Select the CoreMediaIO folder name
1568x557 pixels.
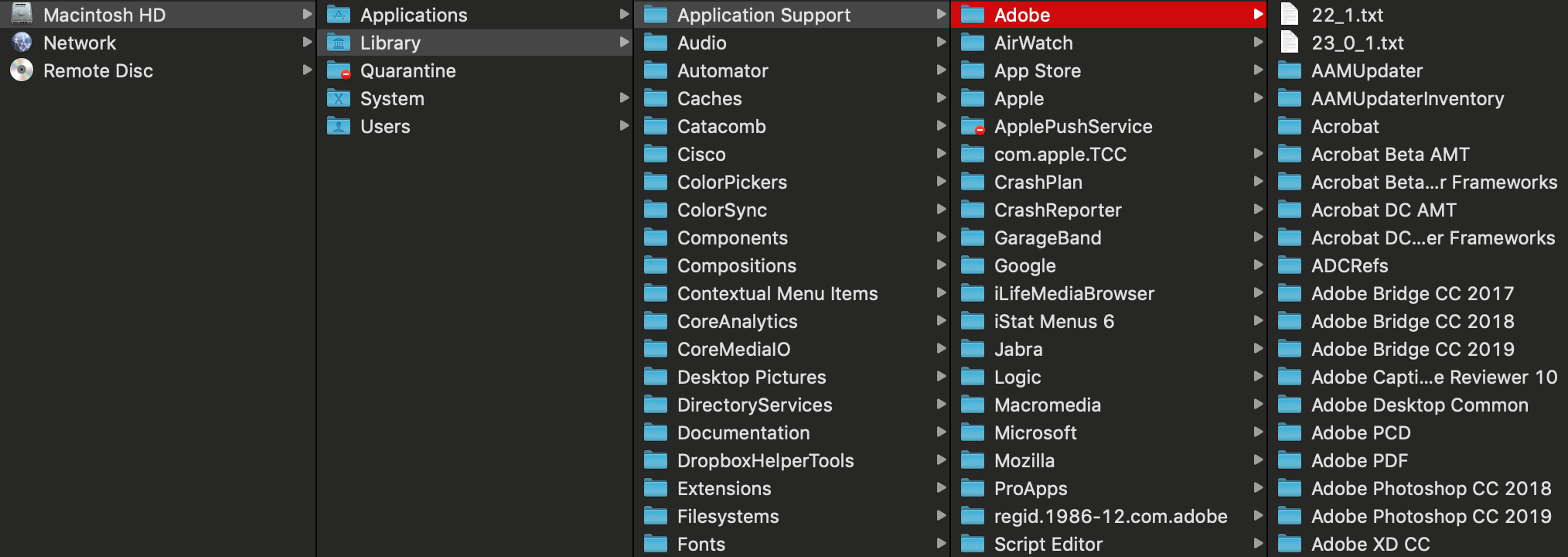734,349
